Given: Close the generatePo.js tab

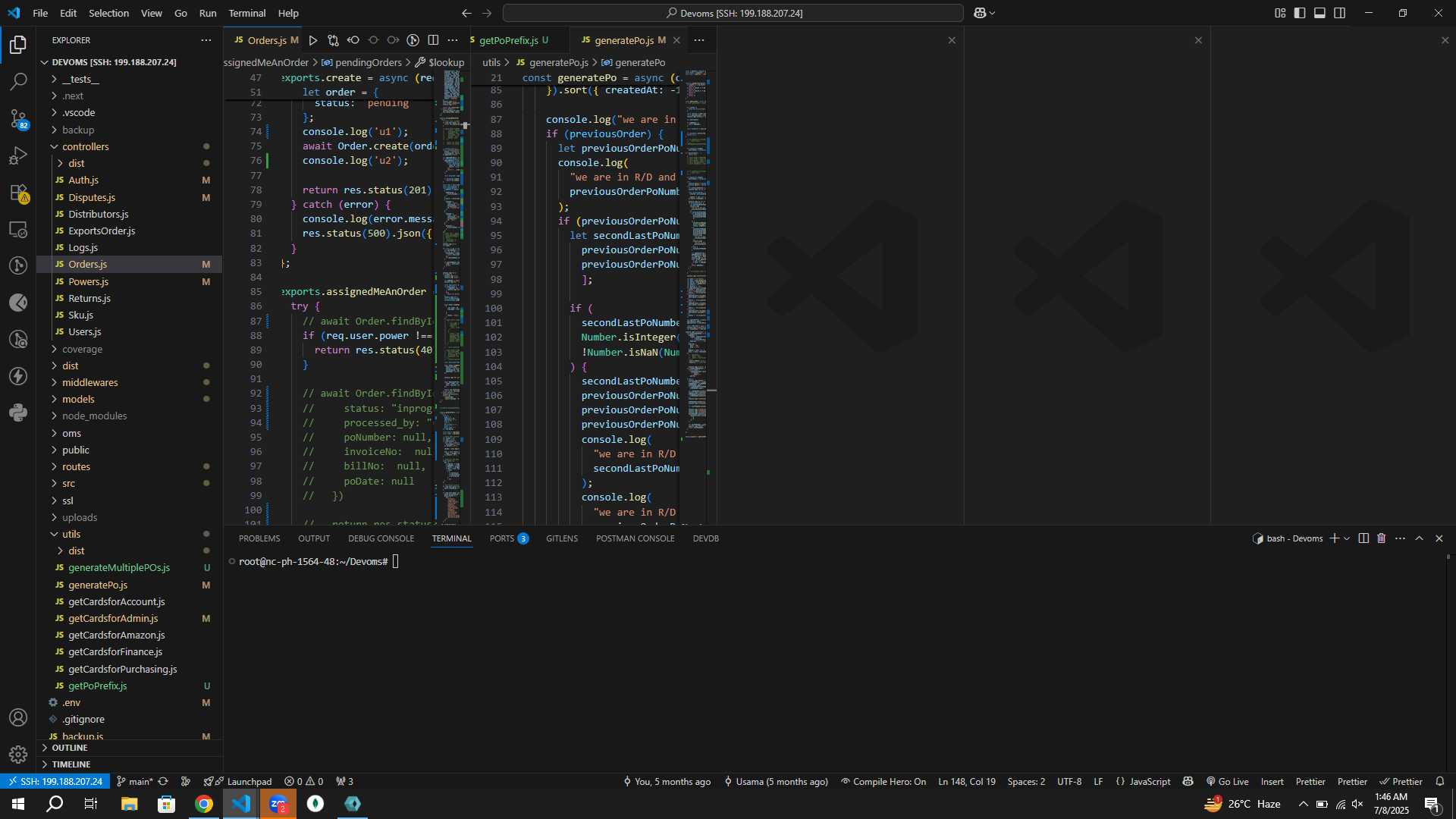Looking at the screenshot, I should click(676, 40).
